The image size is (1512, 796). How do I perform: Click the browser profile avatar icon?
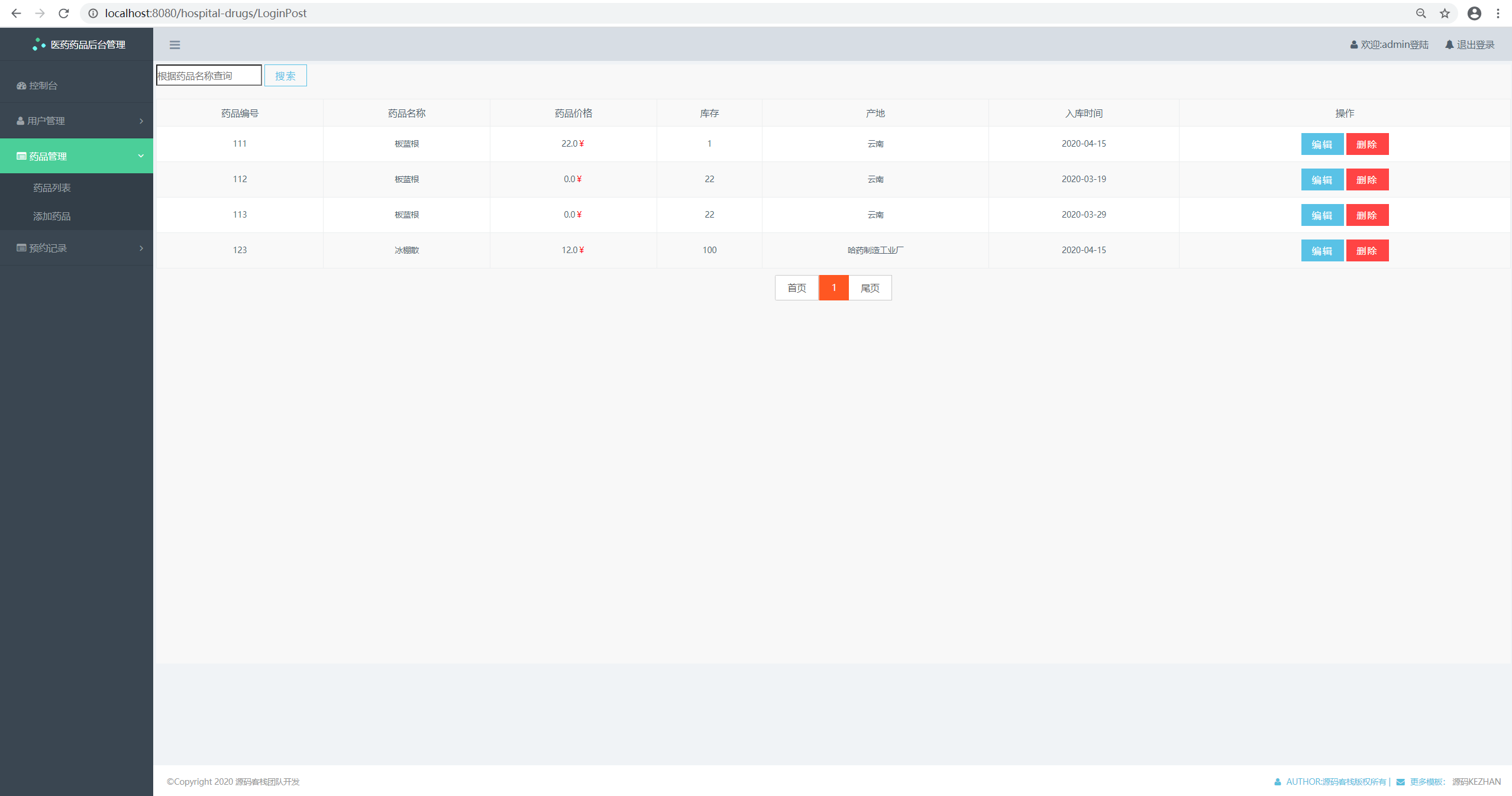click(1474, 13)
